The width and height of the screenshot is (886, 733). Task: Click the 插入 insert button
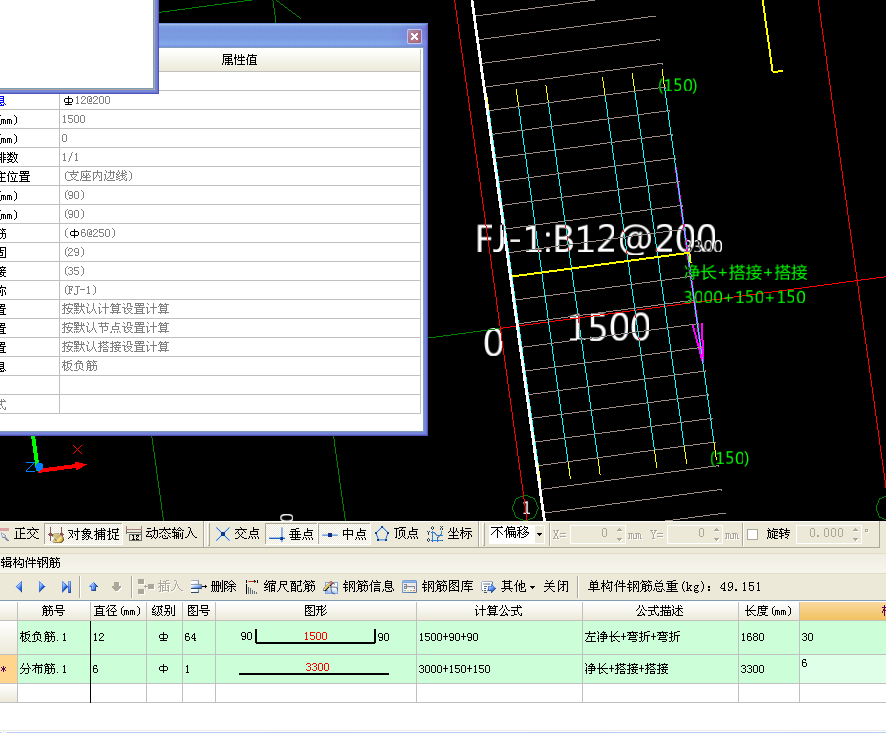tap(160, 587)
